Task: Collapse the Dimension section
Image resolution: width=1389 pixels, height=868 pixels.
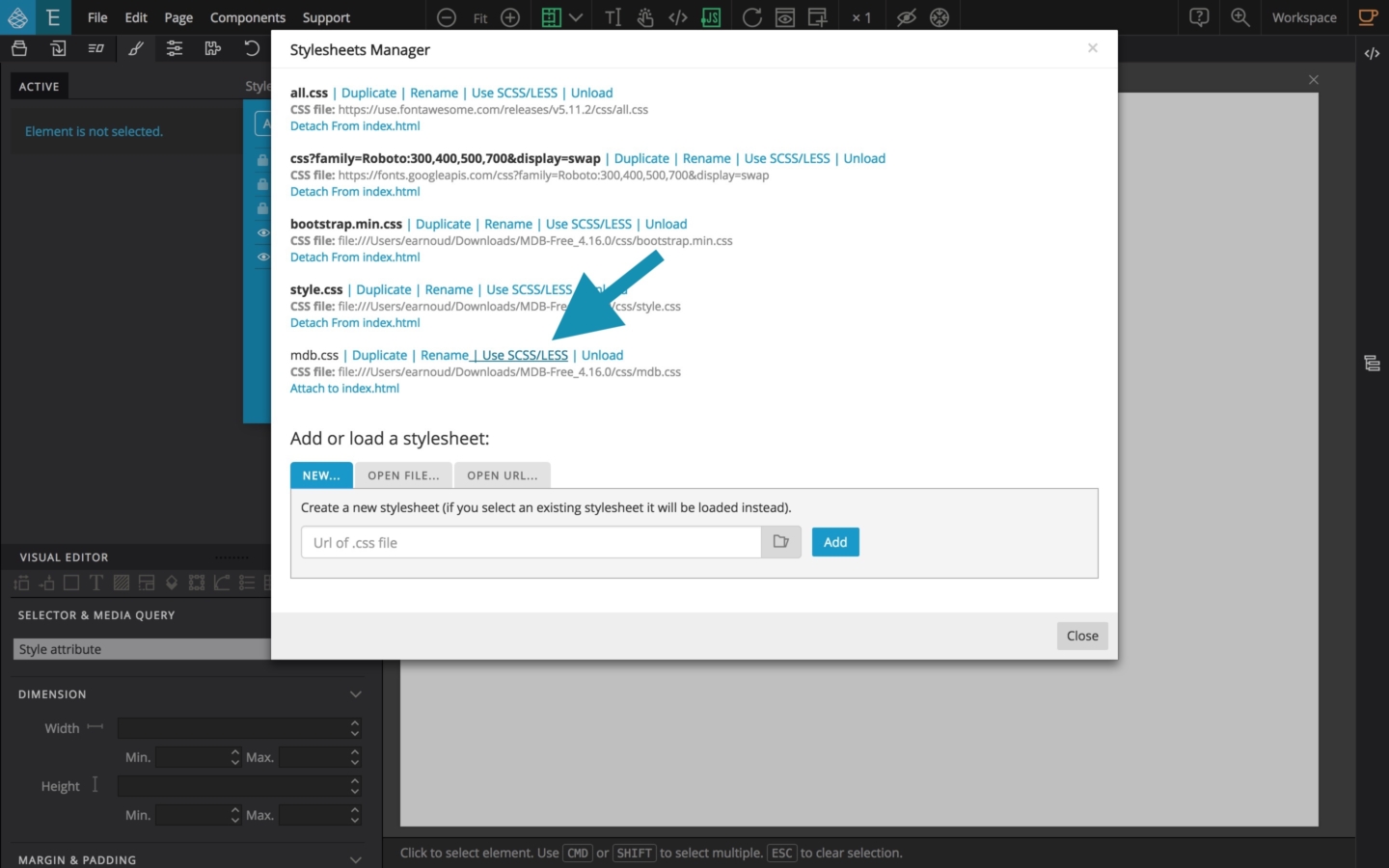Action: (355, 693)
